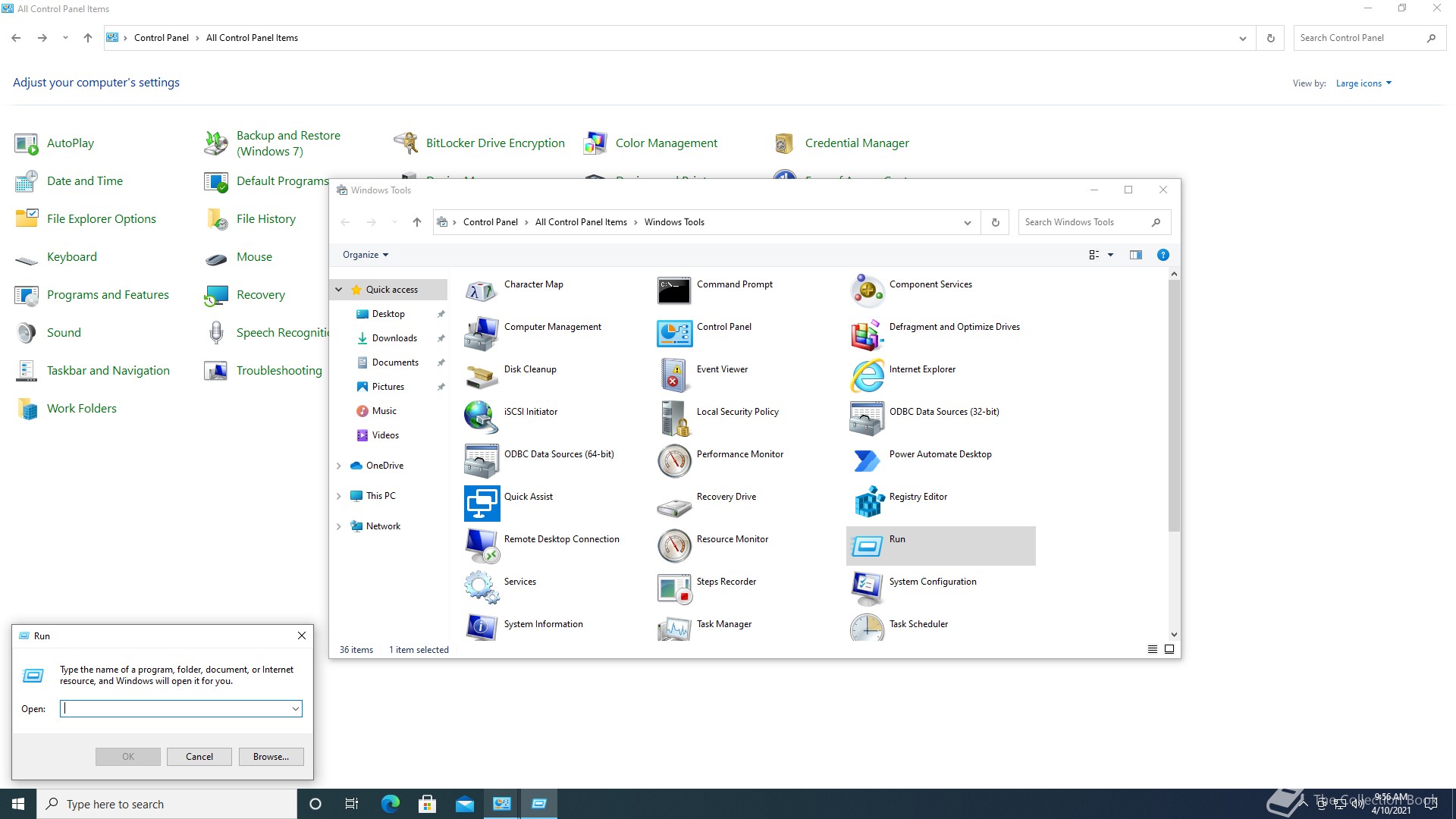Open Mail from the taskbar
The width and height of the screenshot is (1456, 819).
click(x=465, y=804)
